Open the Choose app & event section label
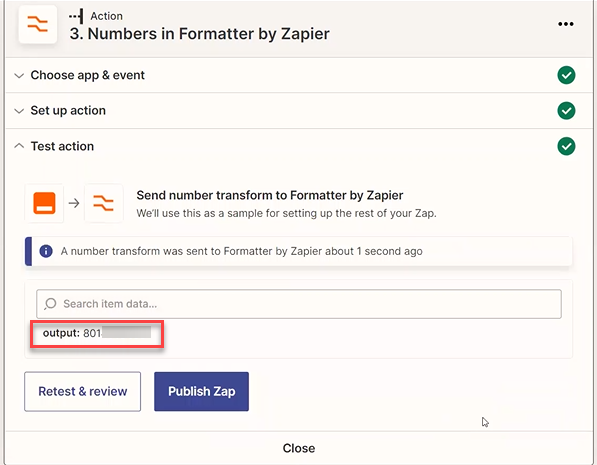597x465 pixels. click(x=88, y=75)
